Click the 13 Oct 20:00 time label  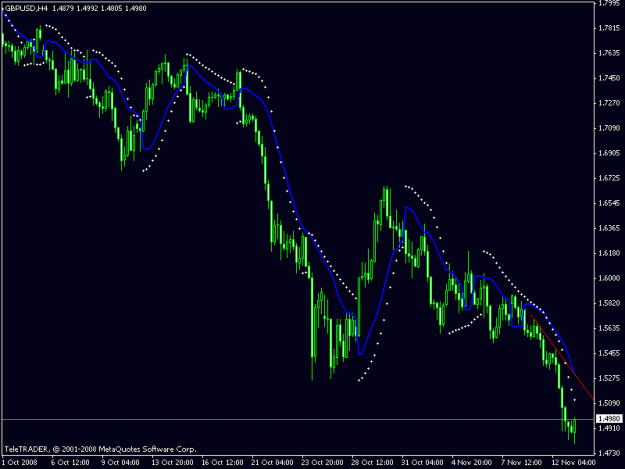(x=172, y=463)
